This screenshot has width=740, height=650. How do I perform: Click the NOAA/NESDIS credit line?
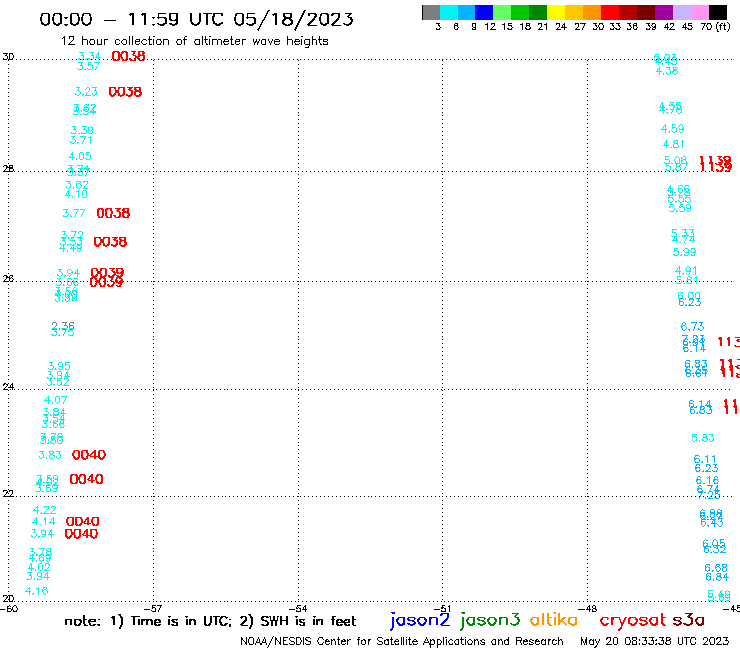click(402, 641)
